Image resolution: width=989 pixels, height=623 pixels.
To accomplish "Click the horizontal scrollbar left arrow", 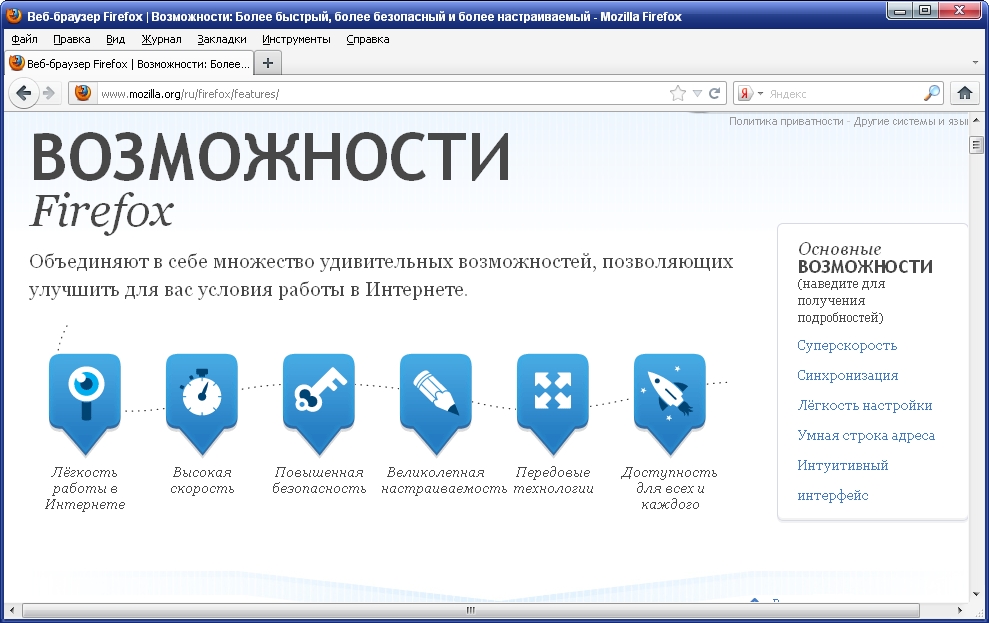I will (12, 610).
